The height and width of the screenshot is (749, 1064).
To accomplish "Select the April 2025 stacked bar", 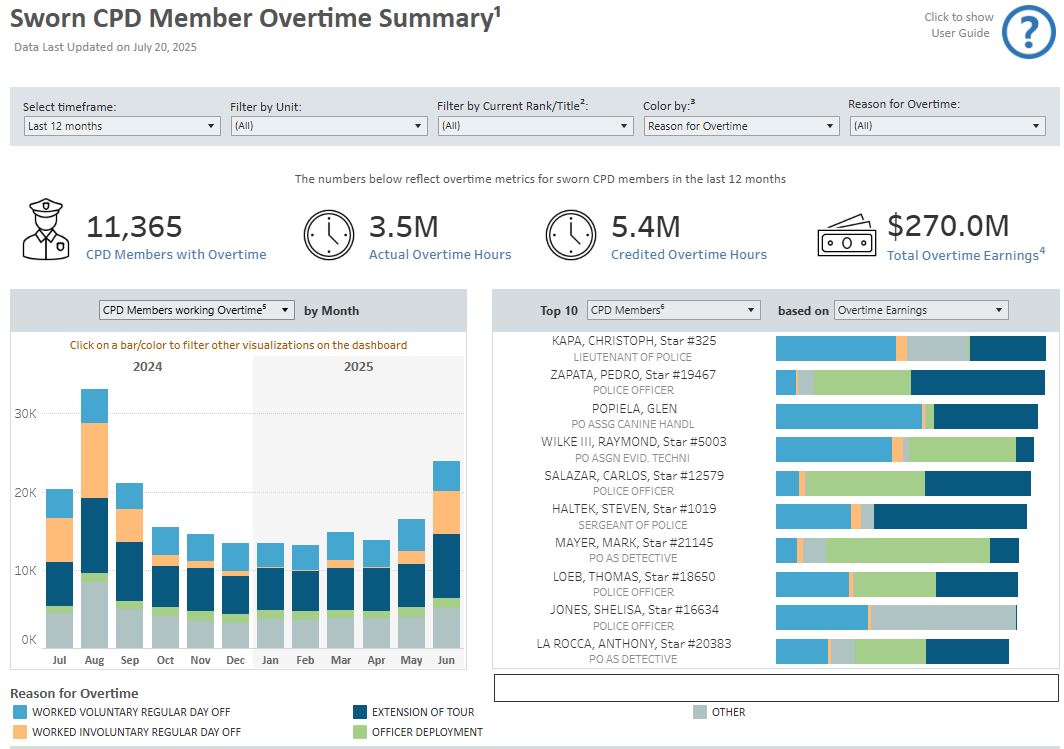I will [376, 594].
